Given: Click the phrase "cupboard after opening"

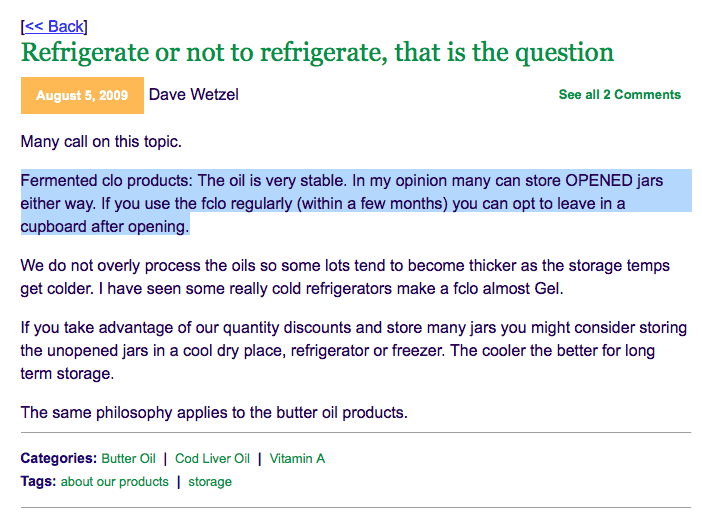Looking at the screenshot, I should (104, 227).
